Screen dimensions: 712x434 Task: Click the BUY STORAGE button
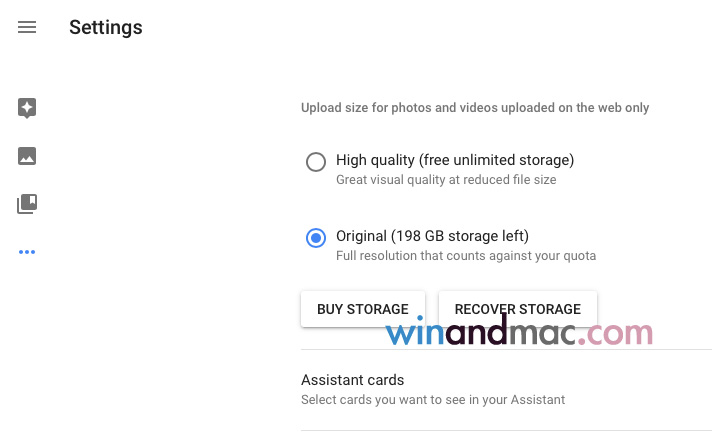[362, 309]
